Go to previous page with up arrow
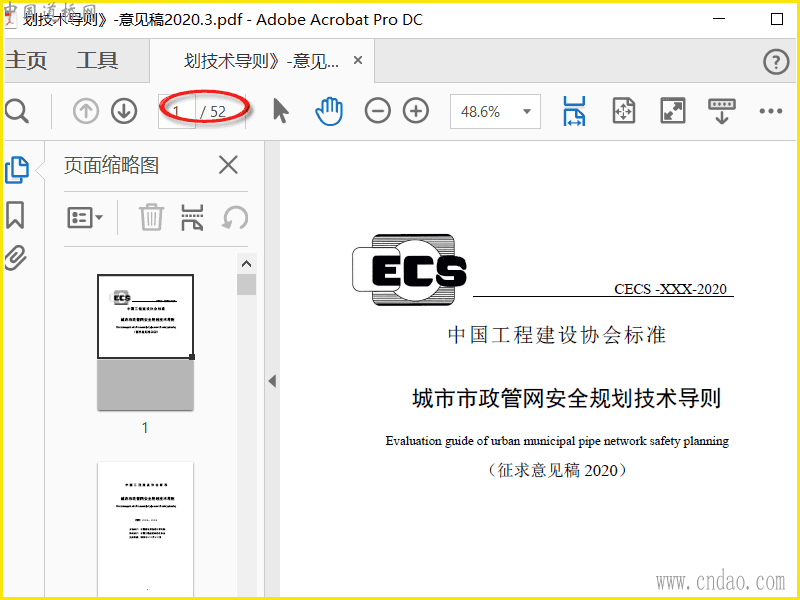 (x=86, y=111)
